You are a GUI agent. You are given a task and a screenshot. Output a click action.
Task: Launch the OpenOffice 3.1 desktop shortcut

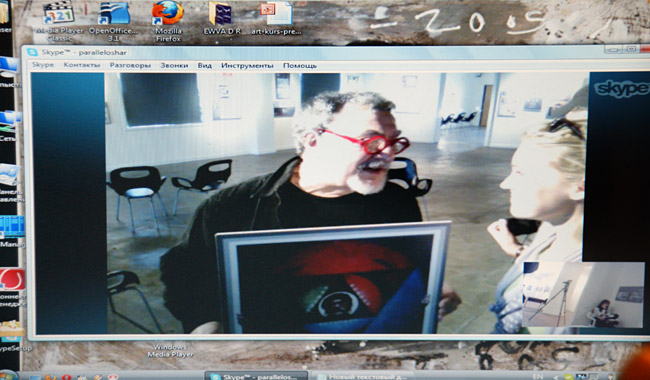[114, 21]
